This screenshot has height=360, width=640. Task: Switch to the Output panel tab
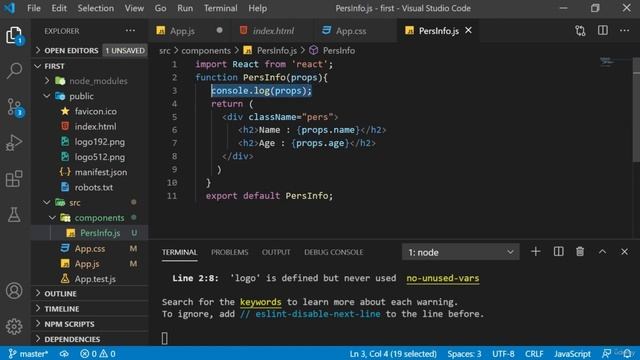click(276, 252)
